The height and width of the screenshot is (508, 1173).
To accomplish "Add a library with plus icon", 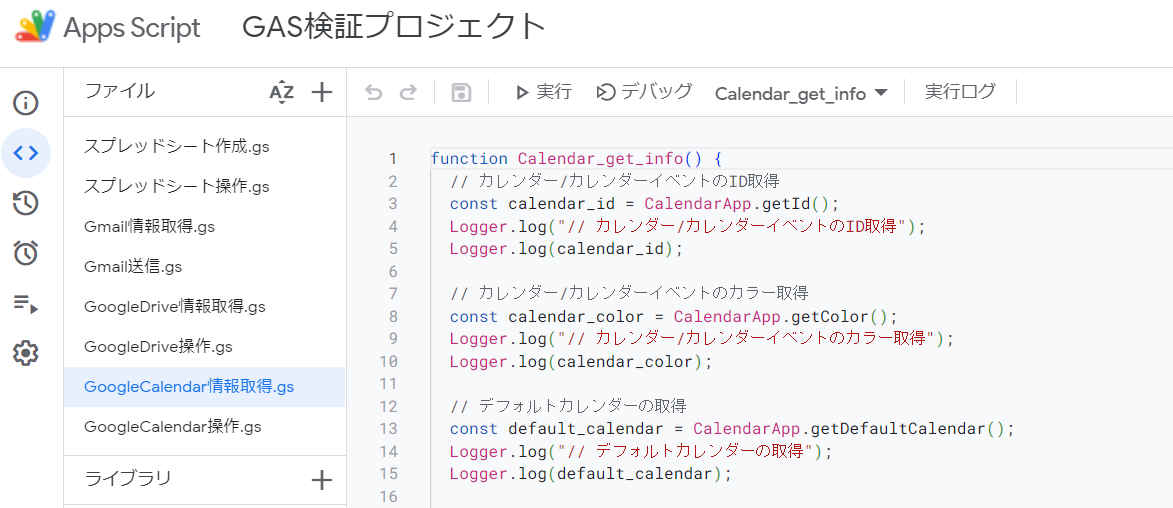I will (322, 480).
